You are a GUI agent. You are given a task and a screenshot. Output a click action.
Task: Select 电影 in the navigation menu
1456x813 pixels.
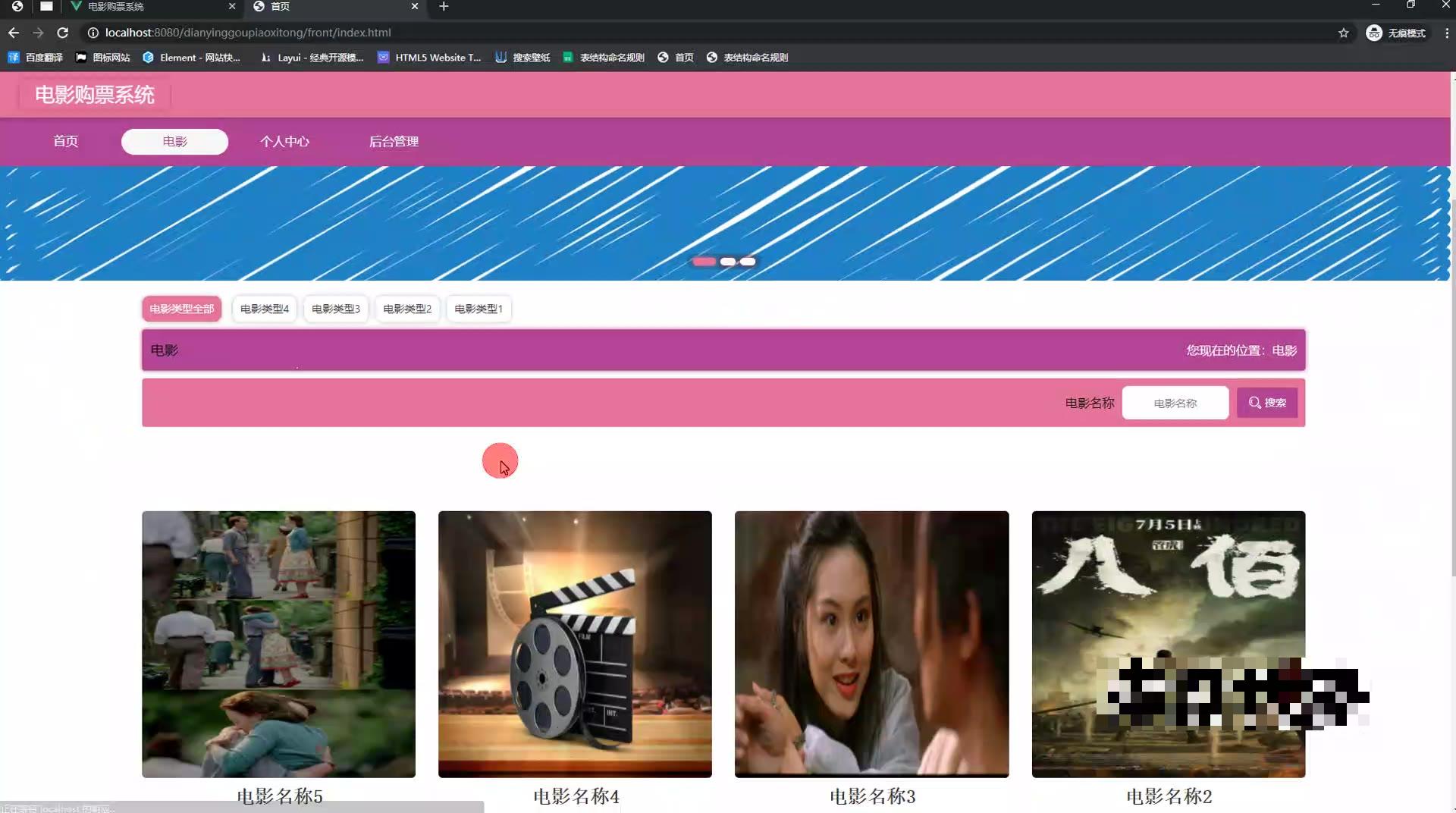point(174,141)
